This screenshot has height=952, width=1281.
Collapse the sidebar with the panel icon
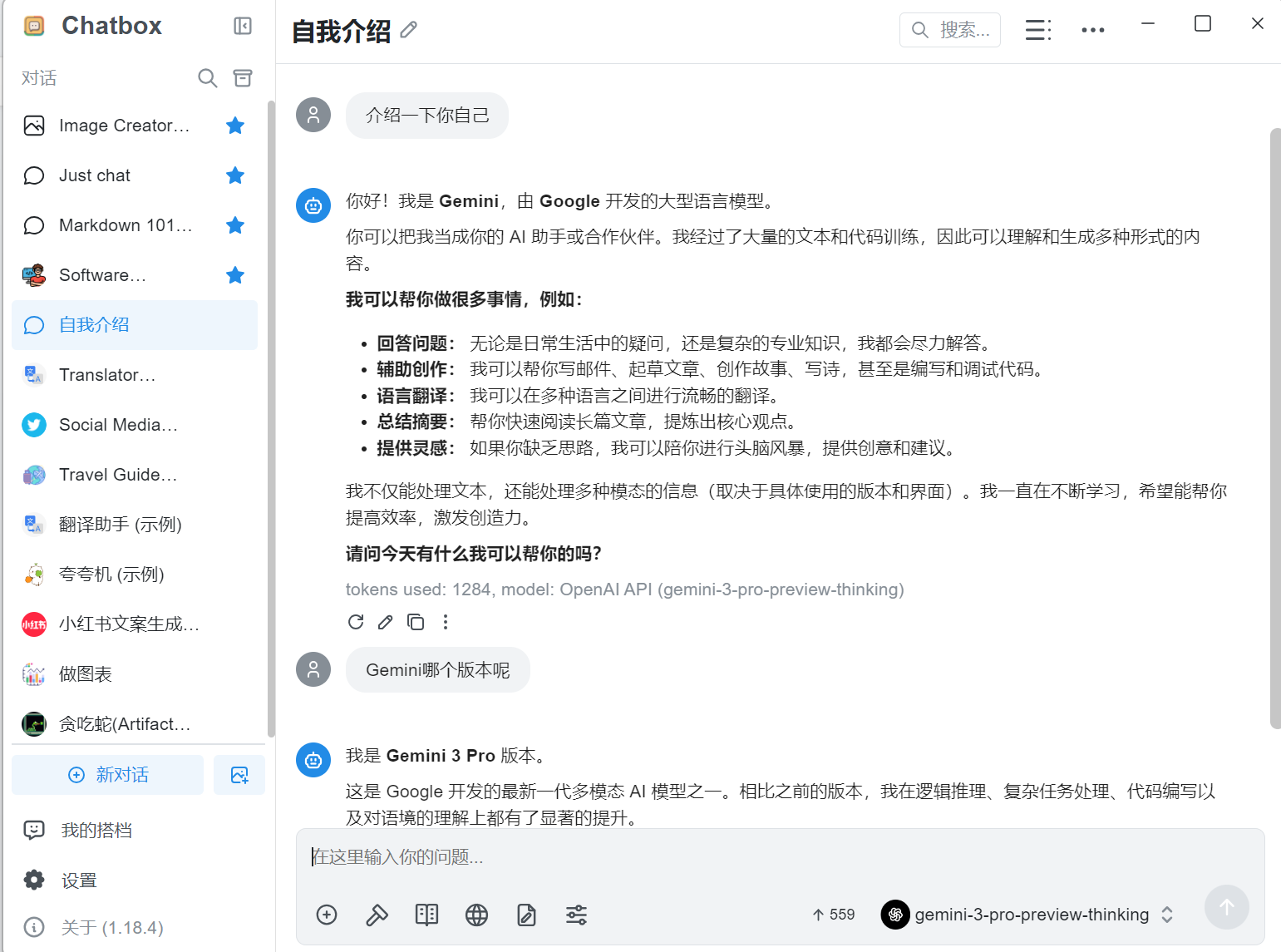(243, 26)
